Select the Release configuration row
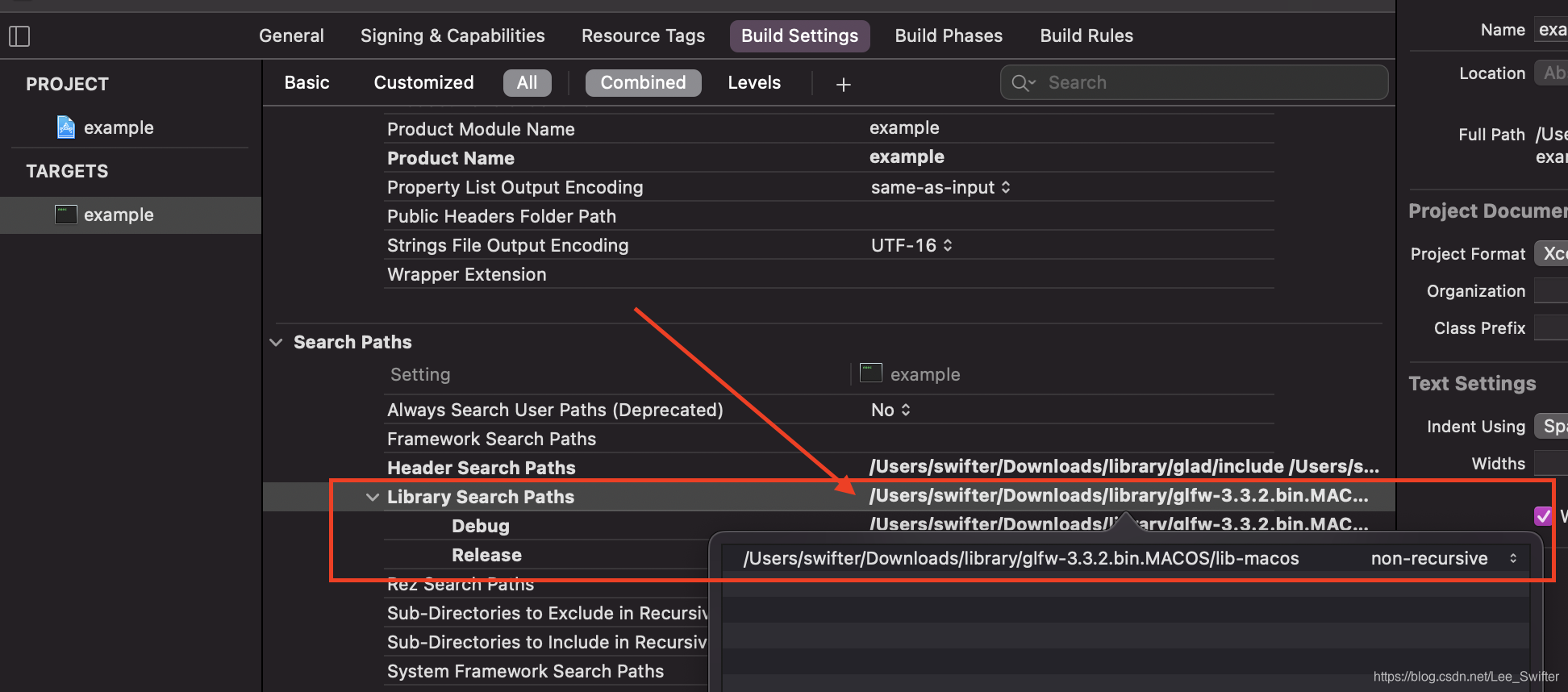The height and width of the screenshot is (692, 1568). click(486, 555)
